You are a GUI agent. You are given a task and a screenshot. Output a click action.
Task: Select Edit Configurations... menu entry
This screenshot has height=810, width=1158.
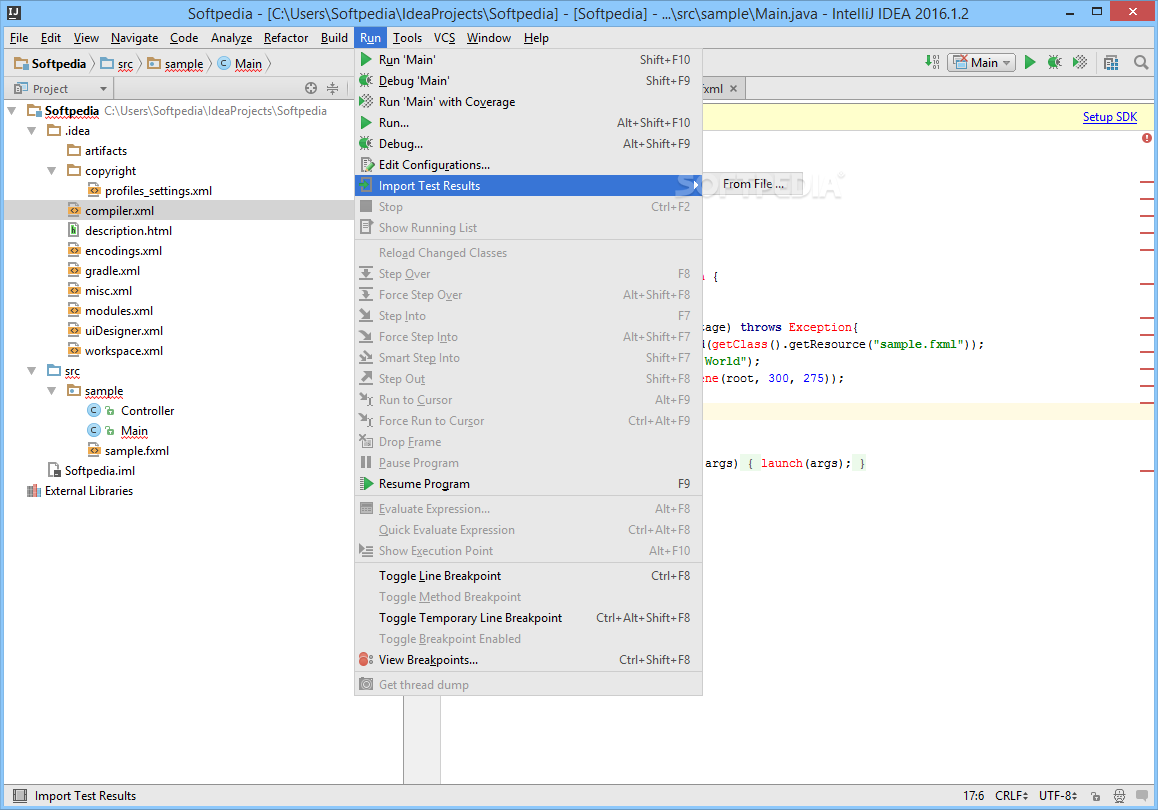(528, 165)
